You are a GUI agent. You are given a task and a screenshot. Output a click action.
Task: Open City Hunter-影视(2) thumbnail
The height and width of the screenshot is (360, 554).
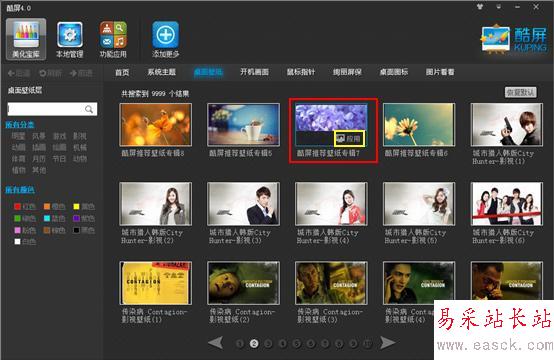155,203
